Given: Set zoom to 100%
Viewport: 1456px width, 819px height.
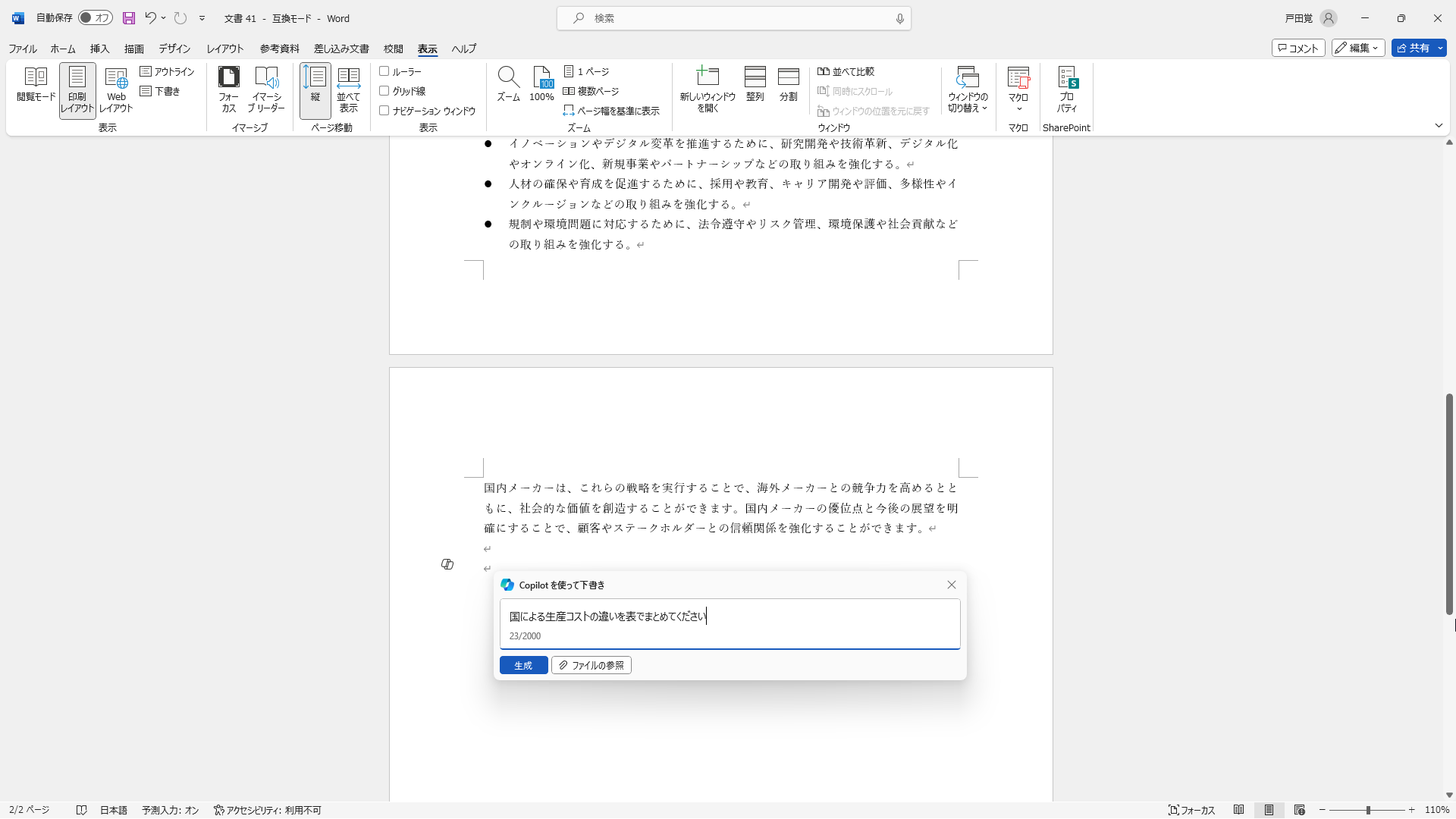Looking at the screenshot, I should click(x=542, y=84).
